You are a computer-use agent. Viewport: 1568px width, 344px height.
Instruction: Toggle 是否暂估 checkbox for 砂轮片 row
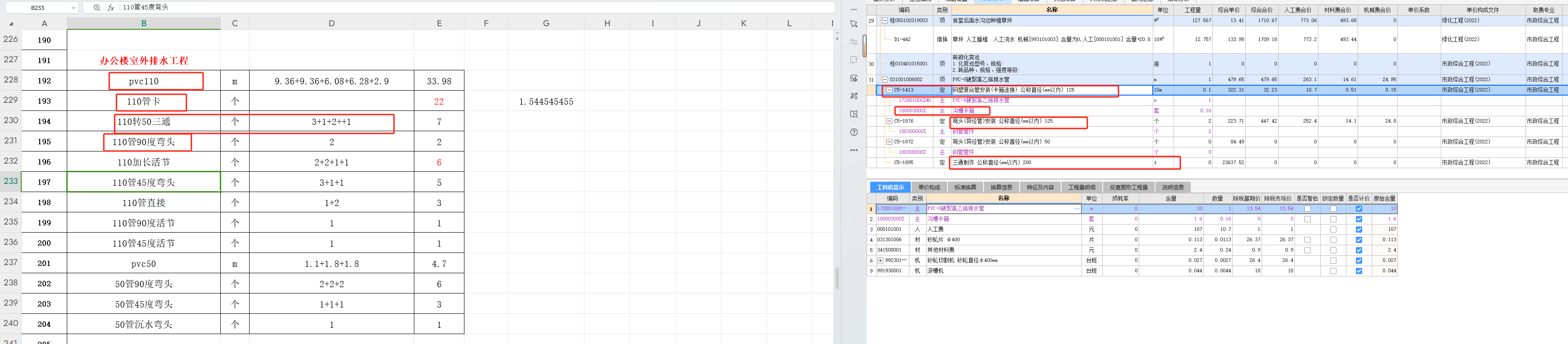coord(1307,240)
